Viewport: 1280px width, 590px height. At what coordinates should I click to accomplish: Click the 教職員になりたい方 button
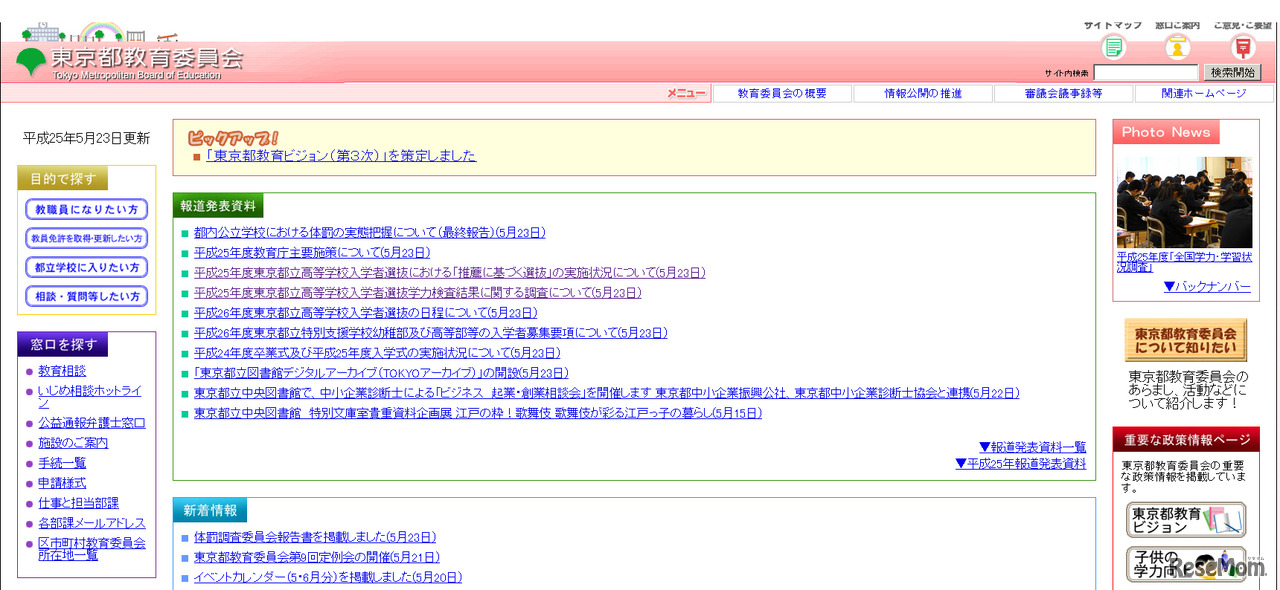point(85,209)
